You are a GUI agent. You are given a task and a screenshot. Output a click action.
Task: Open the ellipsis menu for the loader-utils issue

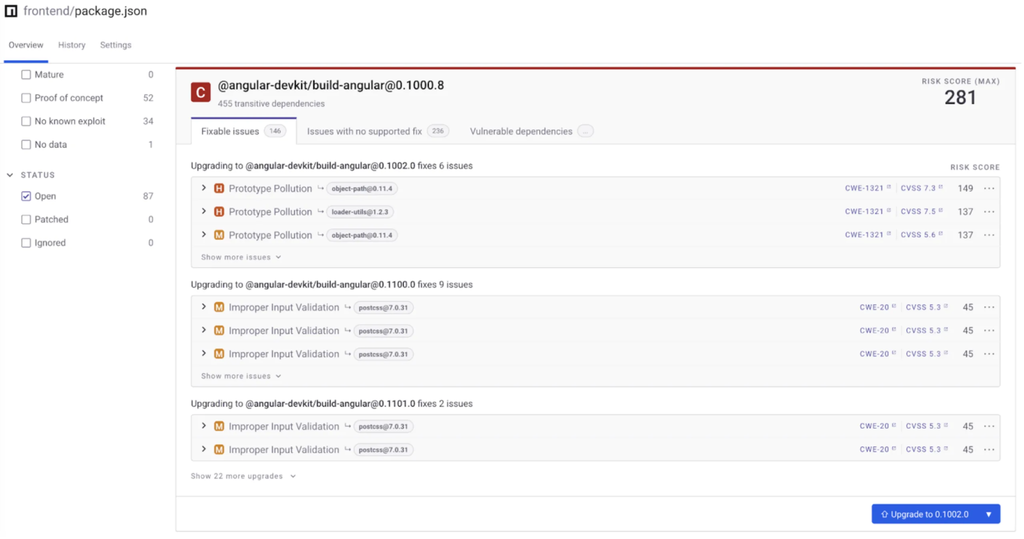989,212
